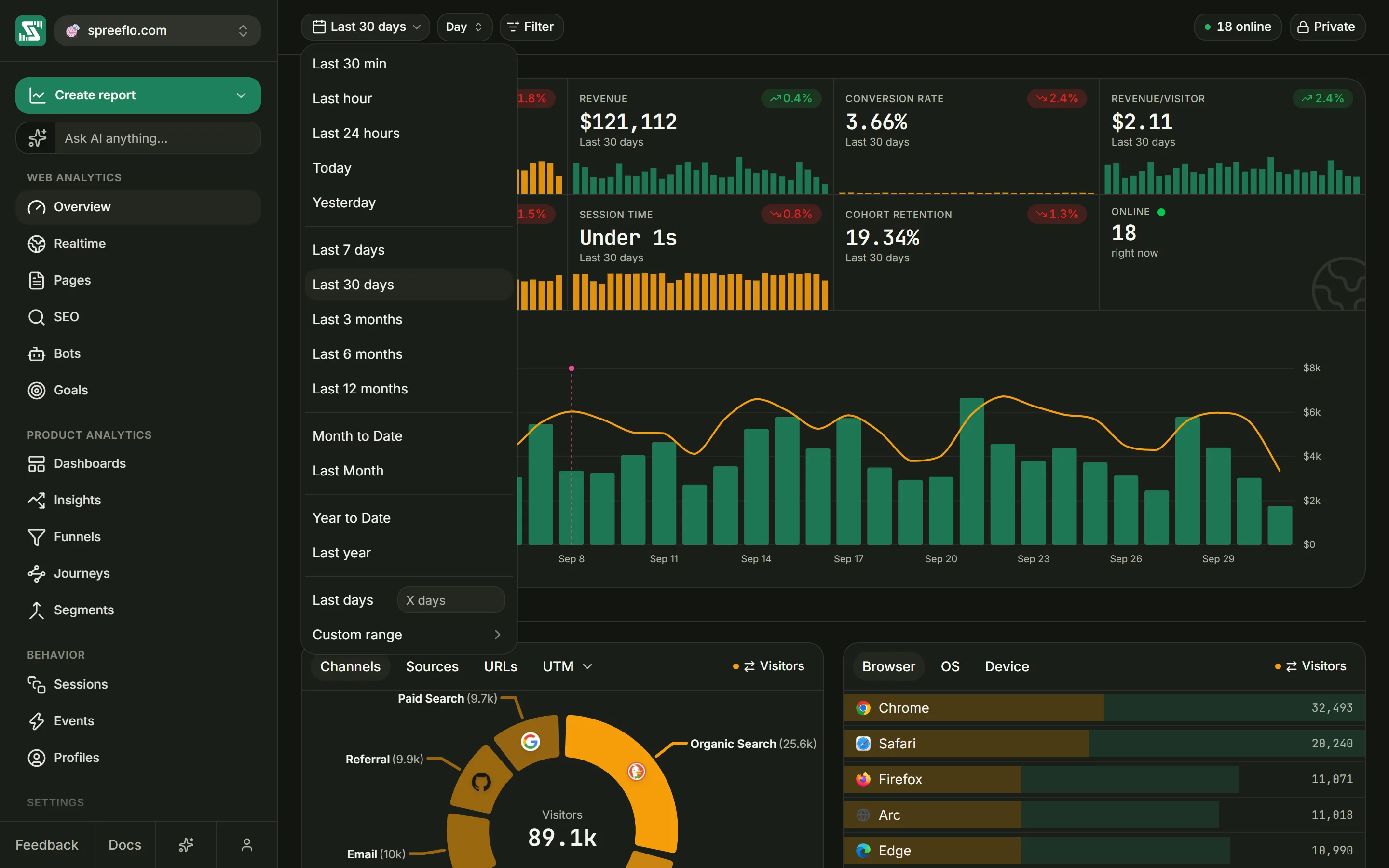Image resolution: width=1389 pixels, height=868 pixels.
Task: Click the AI sparkle icon in bottom bar
Action: tap(186, 844)
